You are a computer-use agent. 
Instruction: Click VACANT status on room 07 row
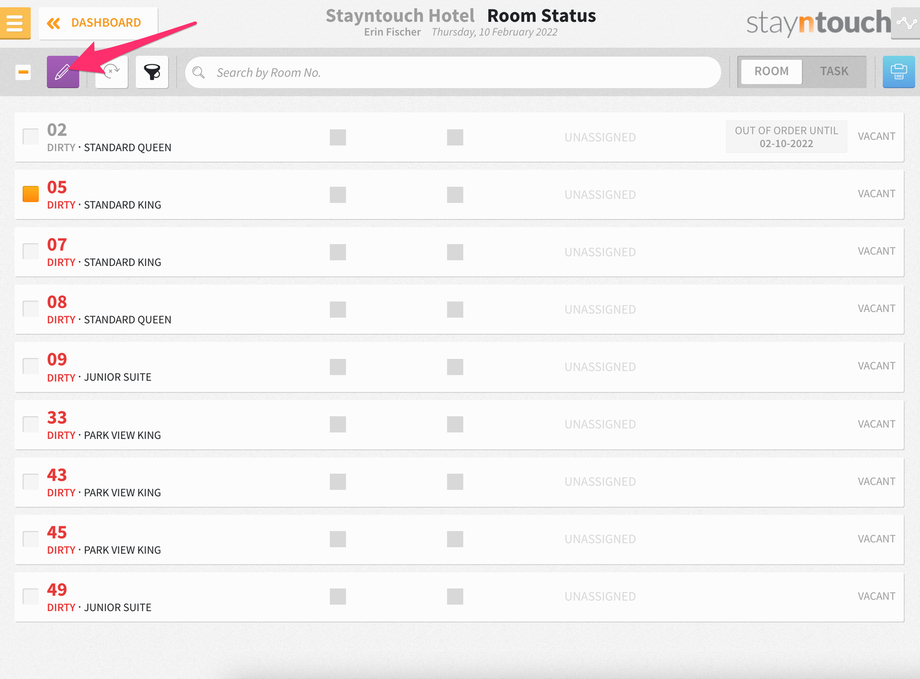876,251
